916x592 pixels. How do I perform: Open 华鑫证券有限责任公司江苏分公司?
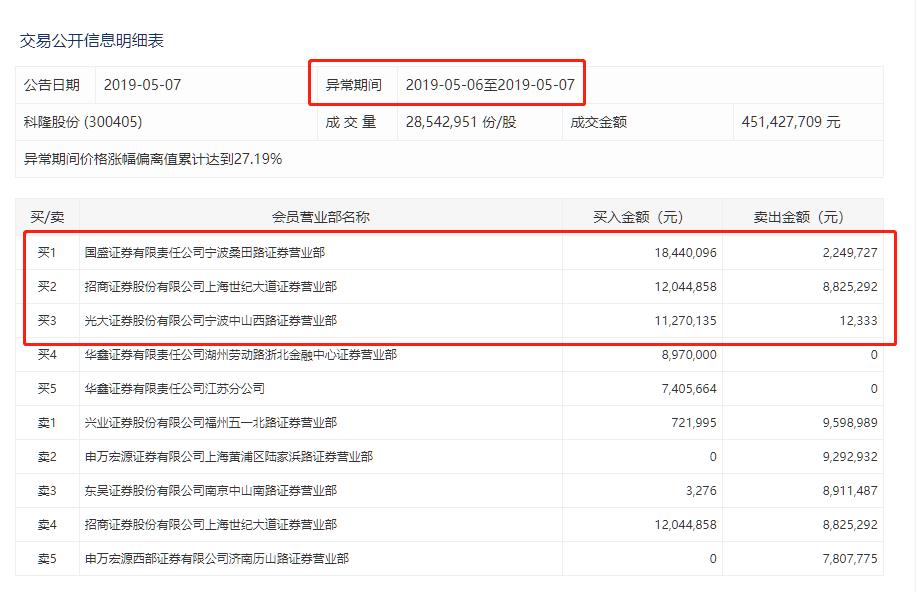pyautogui.click(x=175, y=388)
